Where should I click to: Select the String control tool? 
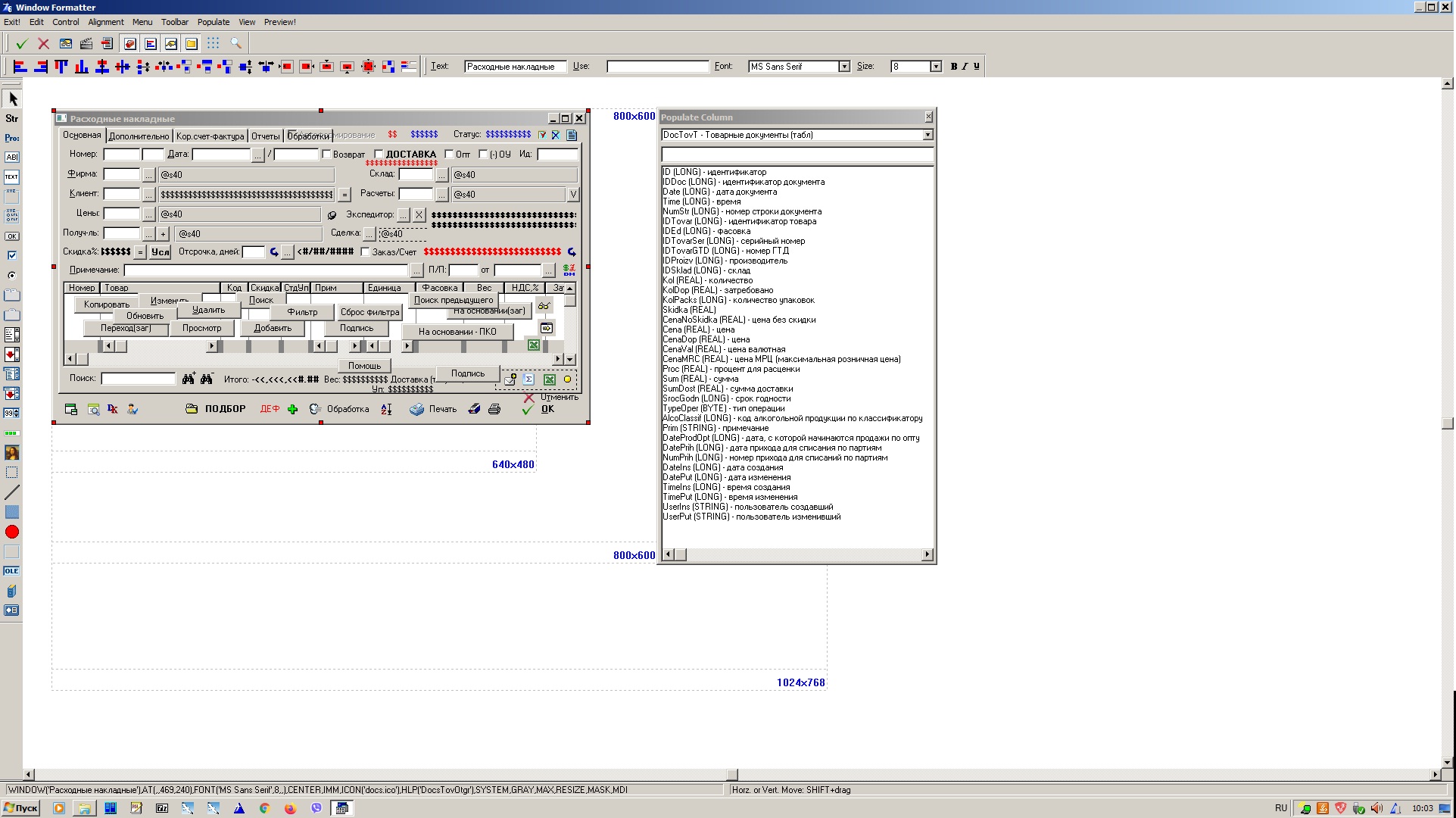click(12, 118)
